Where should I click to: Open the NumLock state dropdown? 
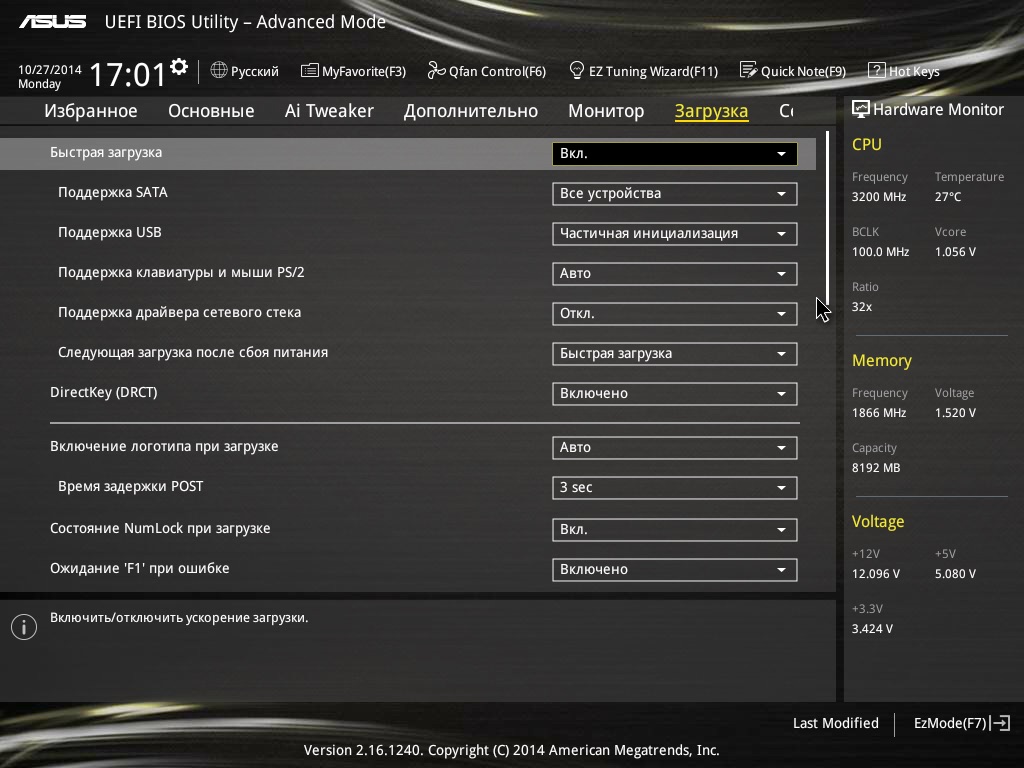[675, 530]
